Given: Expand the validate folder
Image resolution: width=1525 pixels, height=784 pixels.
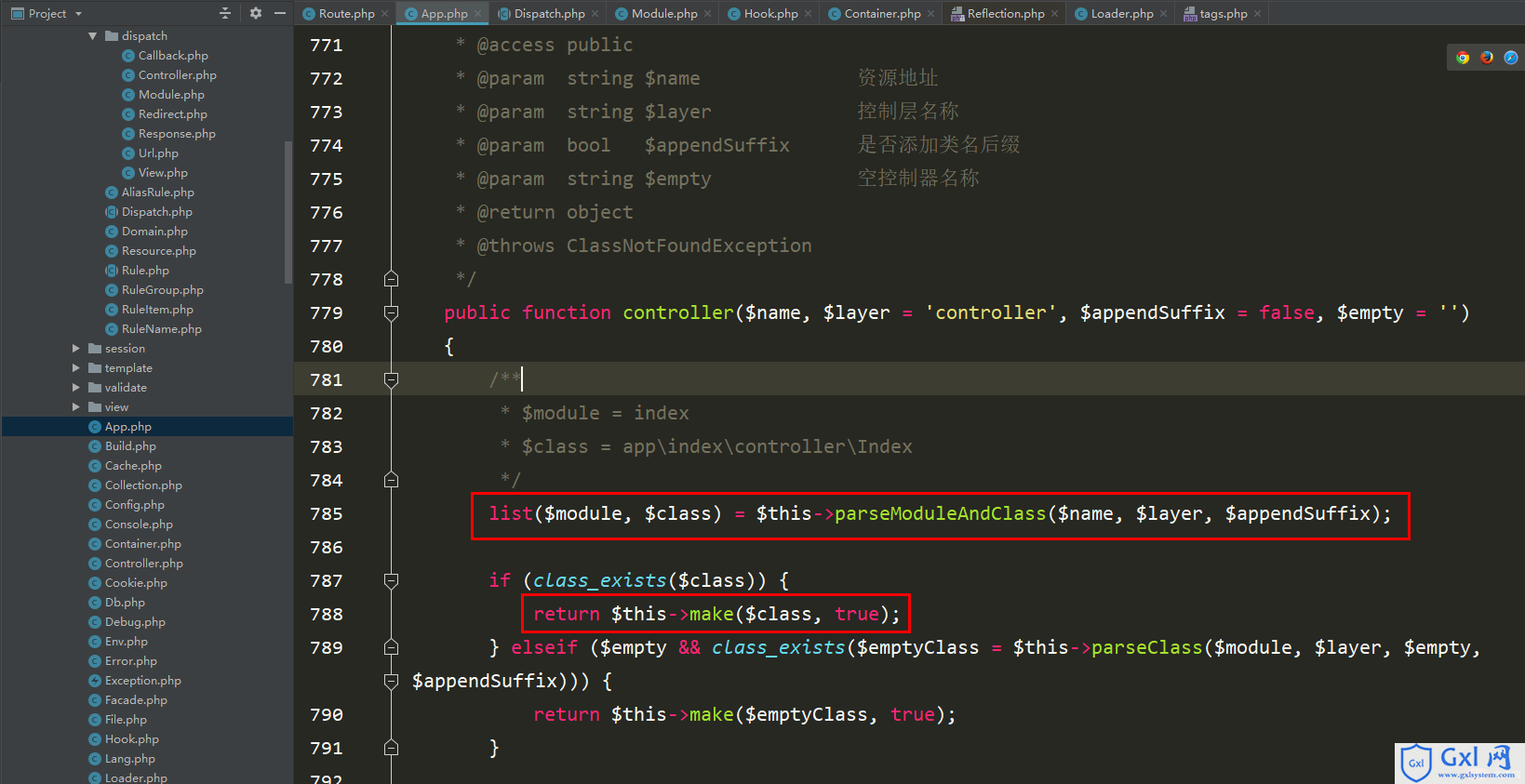Looking at the screenshot, I should [76, 388].
